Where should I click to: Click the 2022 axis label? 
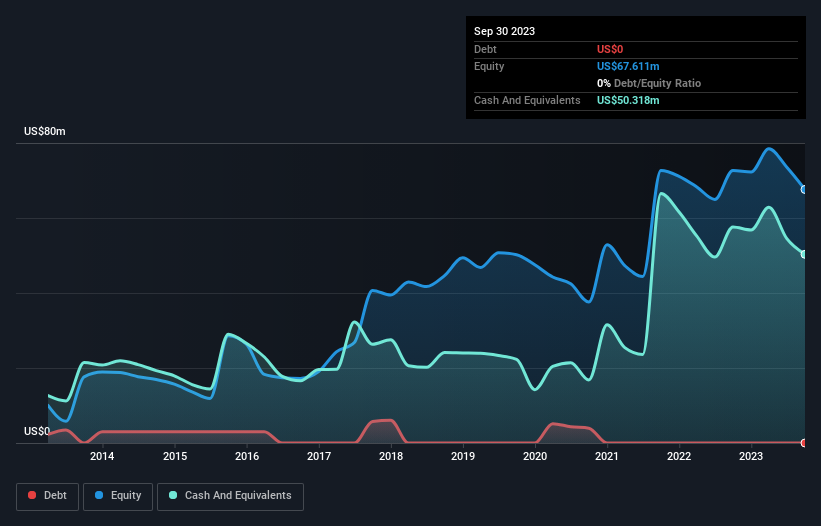pyautogui.click(x=679, y=456)
